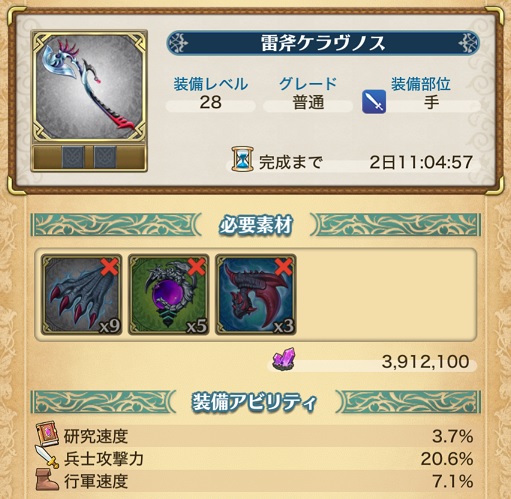Select the blue claw material x9

click(x=82, y=294)
